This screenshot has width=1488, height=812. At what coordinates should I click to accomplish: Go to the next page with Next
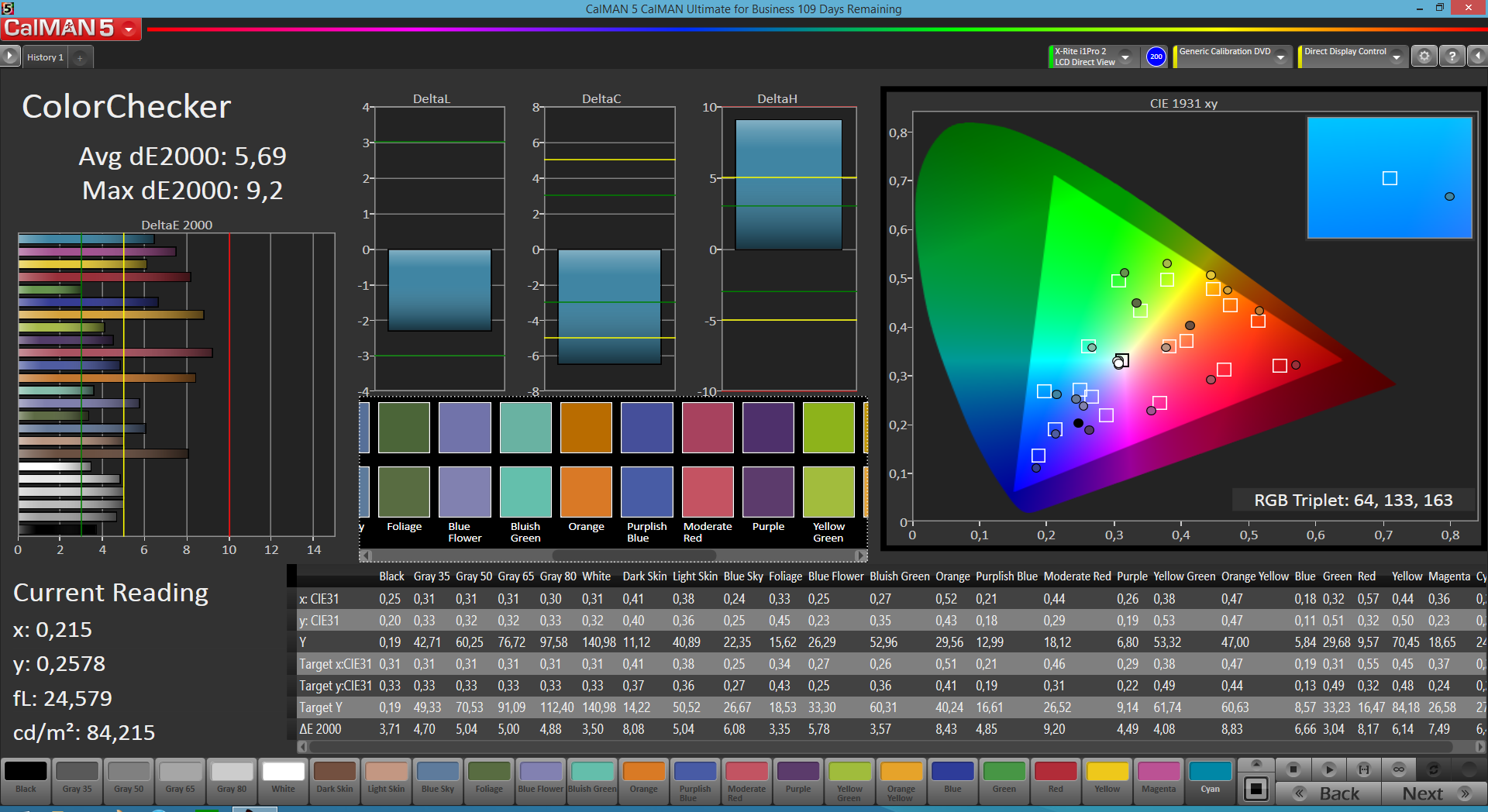pos(1434,793)
